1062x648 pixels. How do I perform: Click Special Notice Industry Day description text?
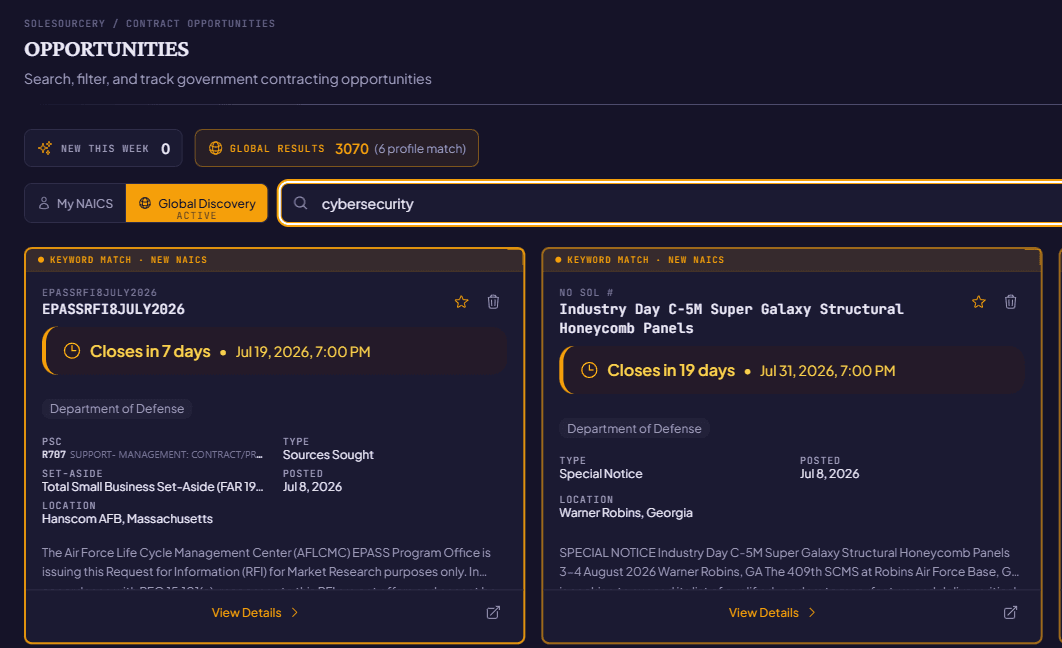(789, 563)
